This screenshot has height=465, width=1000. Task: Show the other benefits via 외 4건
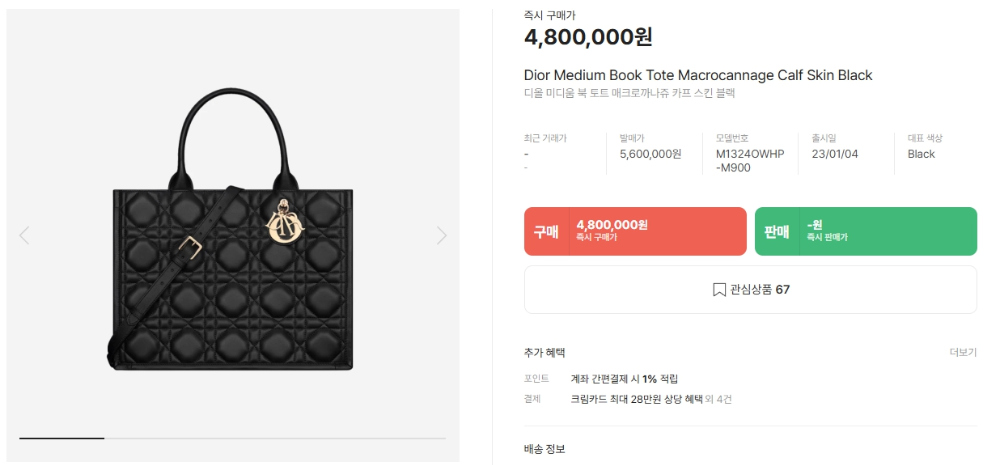coord(718,399)
